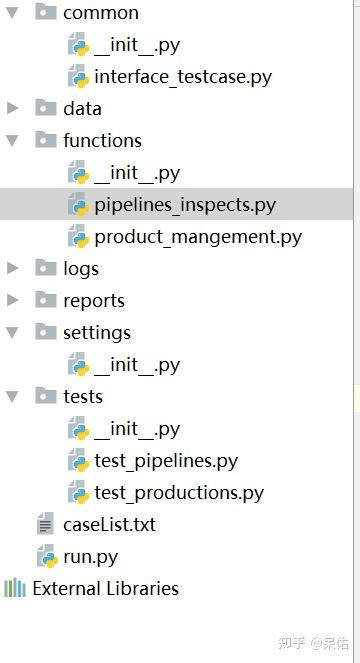The width and height of the screenshot is (360, 663).
Task: Select test_pipelines.py in the tree
Action: [166, 461]
